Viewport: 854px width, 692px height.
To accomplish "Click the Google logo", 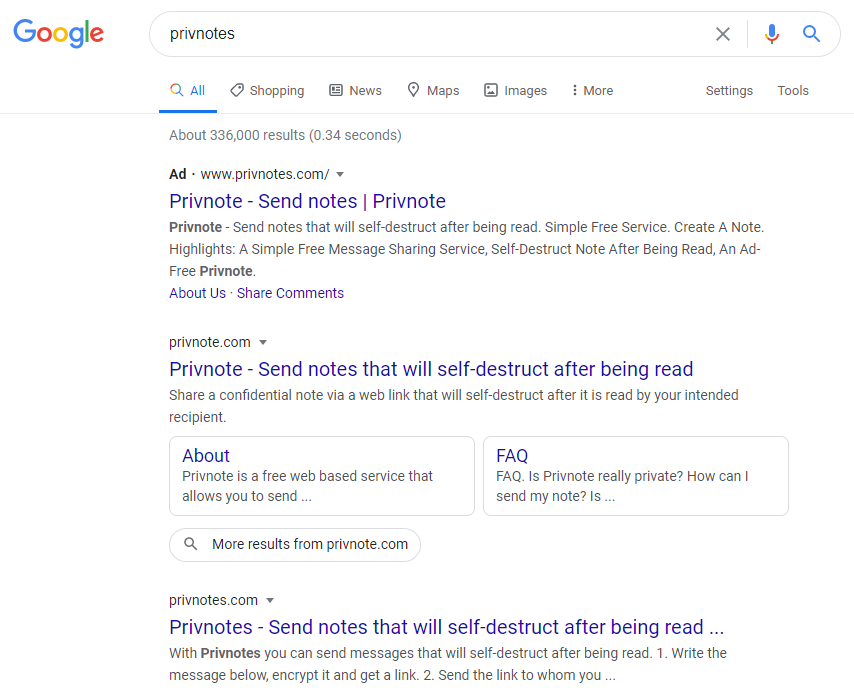I will pyautogui.click(x=59, y=33).
